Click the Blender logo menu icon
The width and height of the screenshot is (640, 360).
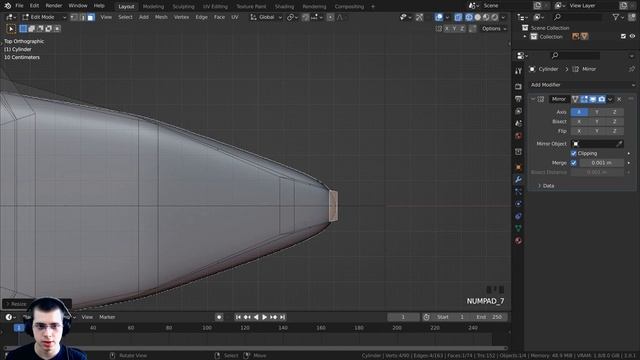pos(7,6)
